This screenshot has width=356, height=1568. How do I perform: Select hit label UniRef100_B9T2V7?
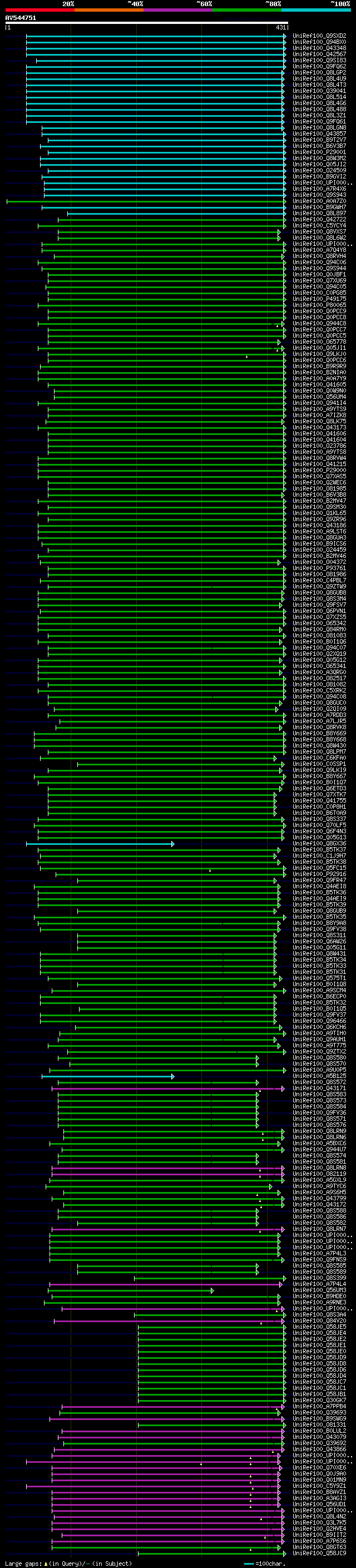319,140
